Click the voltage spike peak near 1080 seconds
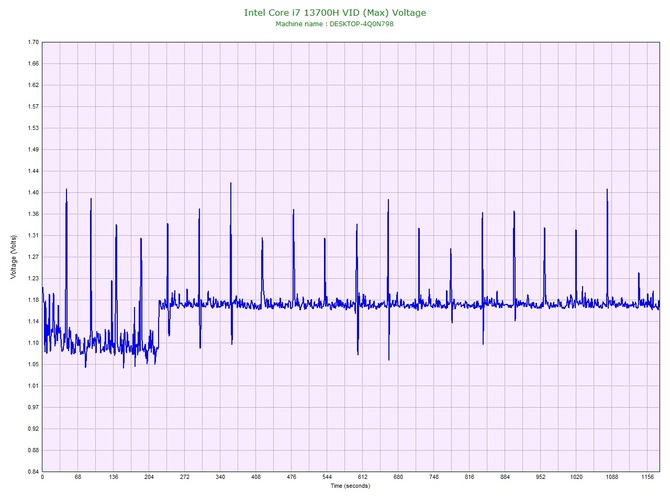This screenshot has height=503, width=670. click(x=607, y=190)
